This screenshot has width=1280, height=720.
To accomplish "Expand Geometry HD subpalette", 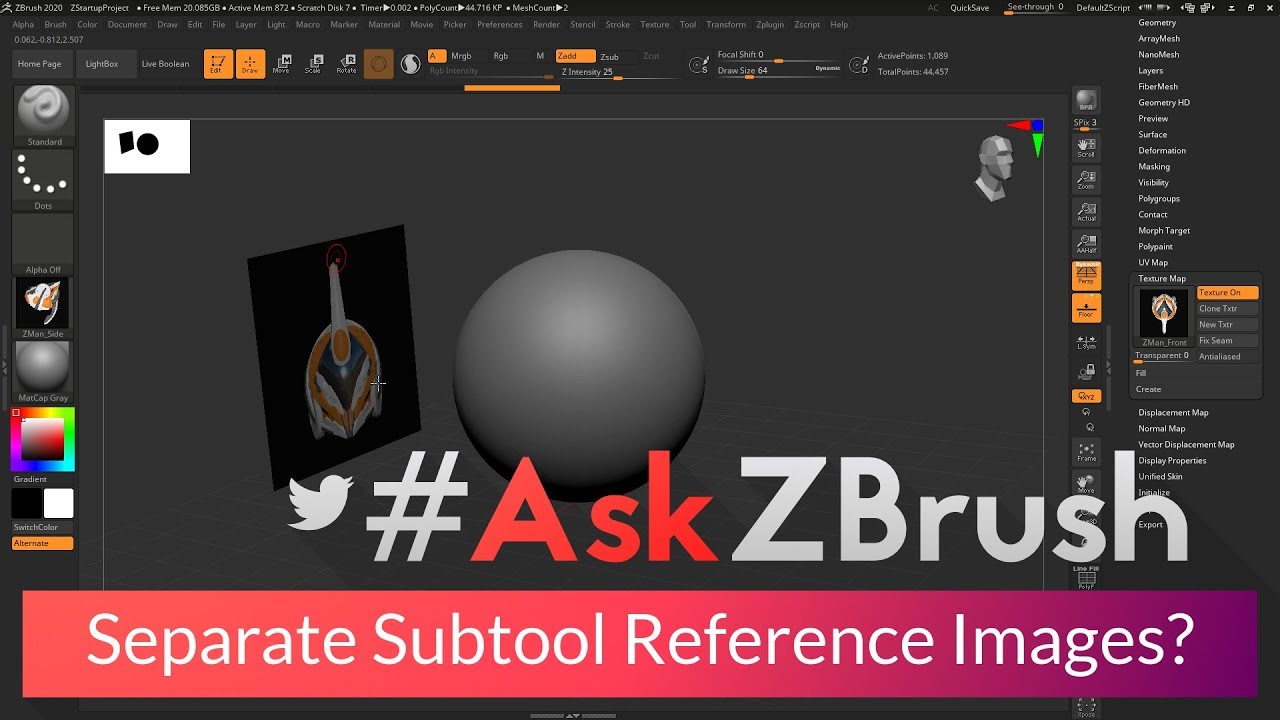I will 1164,102.
